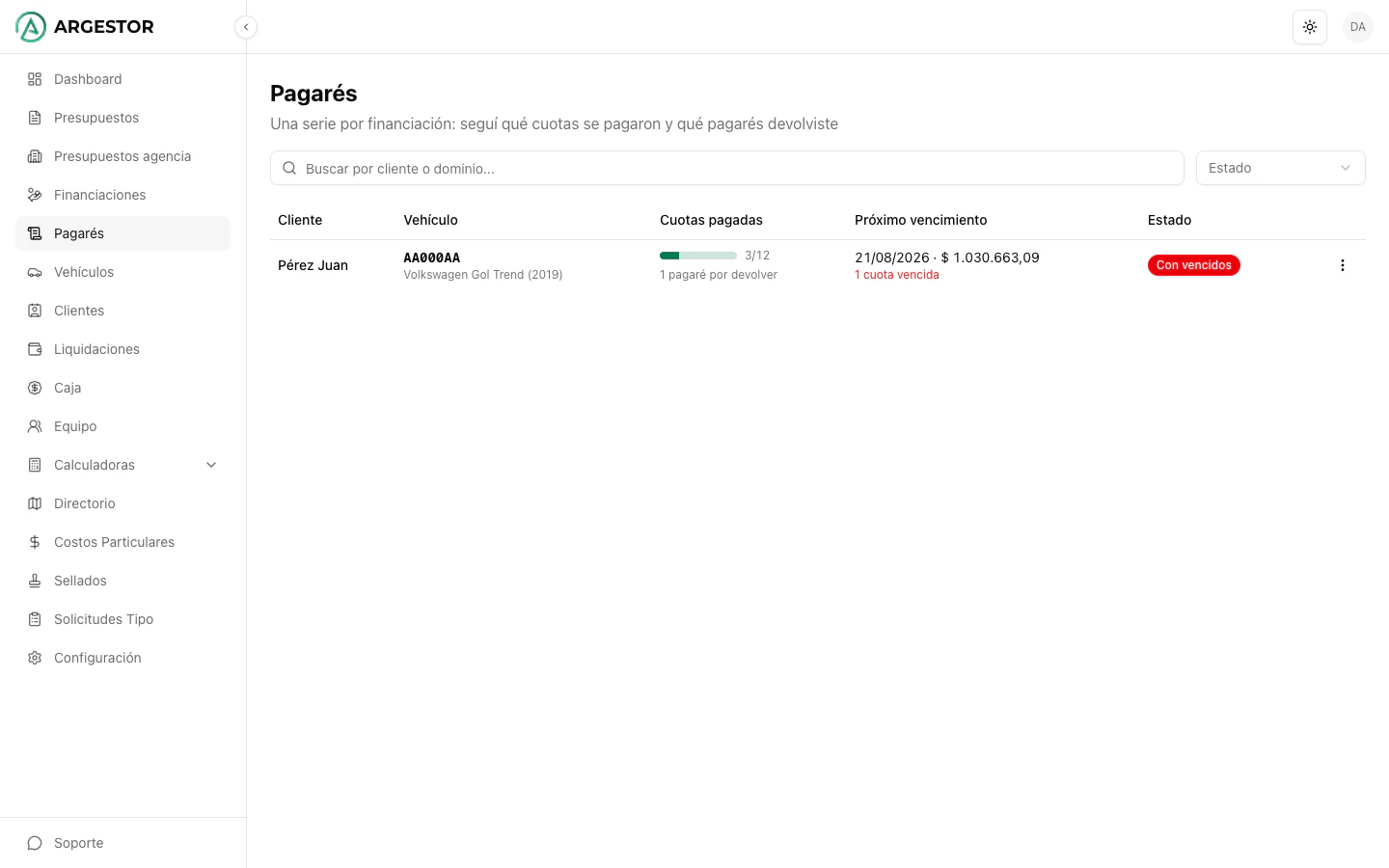Screen dimensions: 1389x868
Task: Click the 21/08/2026 due date amount
Action: click(x=947, y=258)
